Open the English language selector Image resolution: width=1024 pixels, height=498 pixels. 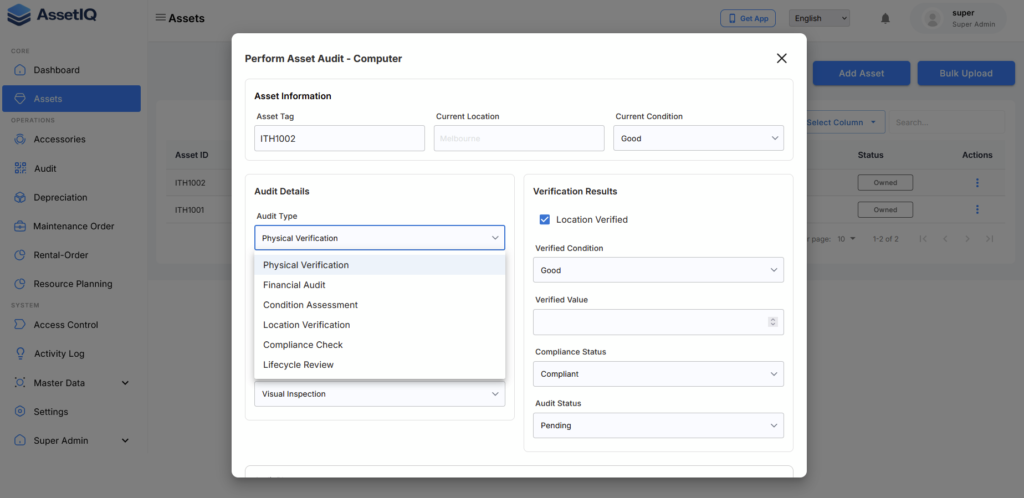[820, 18]
